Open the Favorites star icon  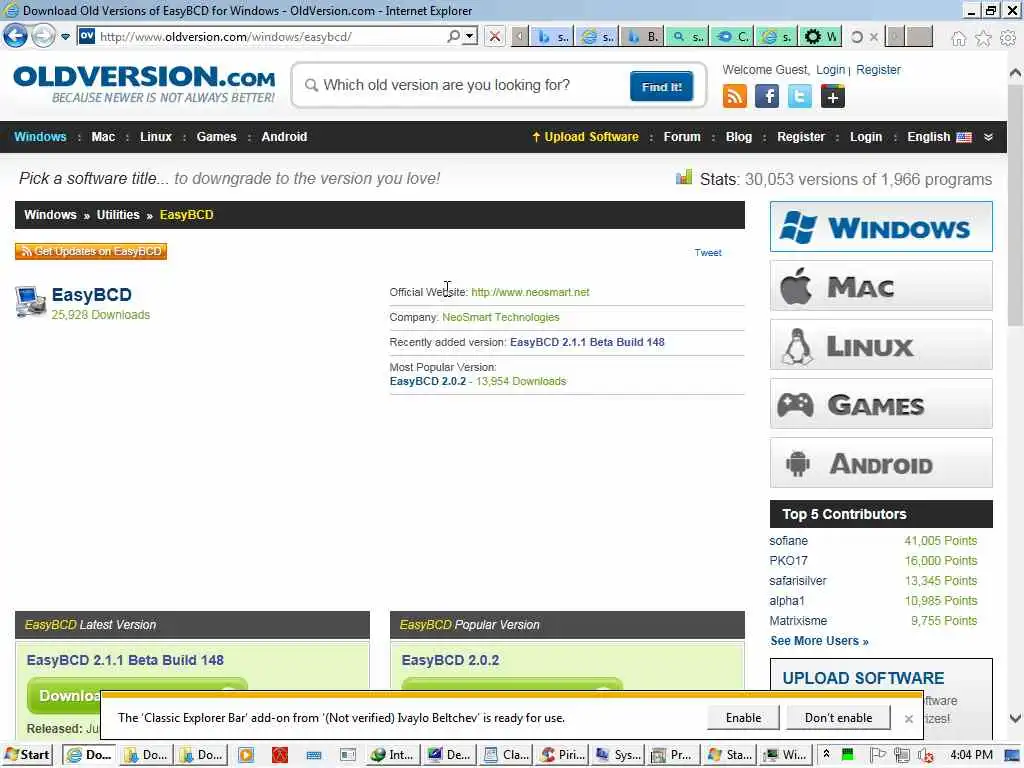pyautogui.click(x=983, y=39)
